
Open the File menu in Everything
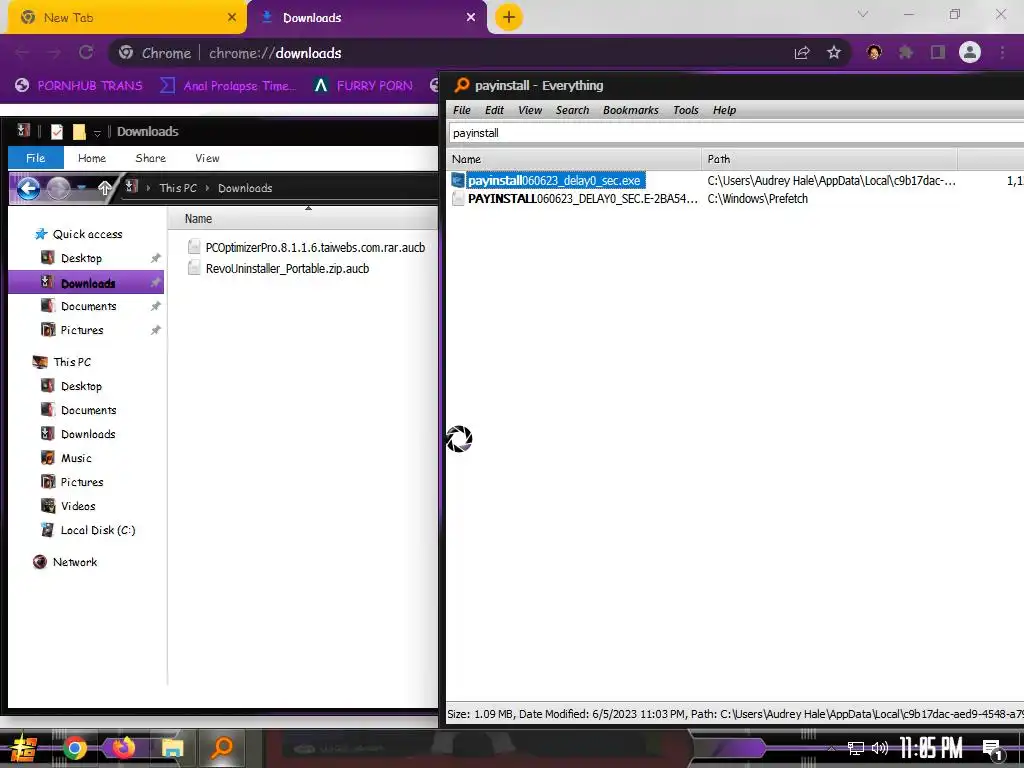[462, 110]
